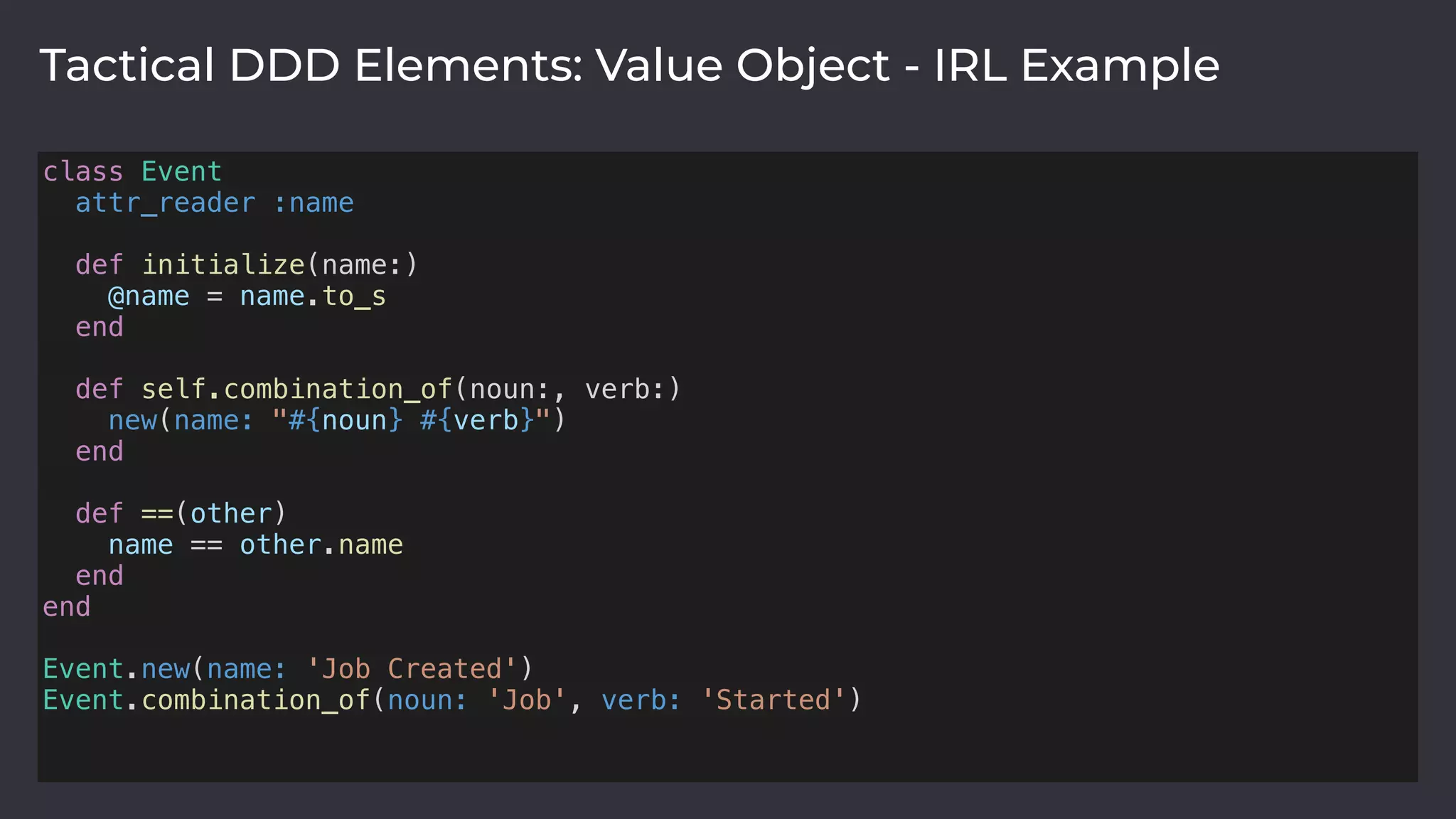Click the "def initialize(name:)" line
1456x819 pixels.
(247, 265)
